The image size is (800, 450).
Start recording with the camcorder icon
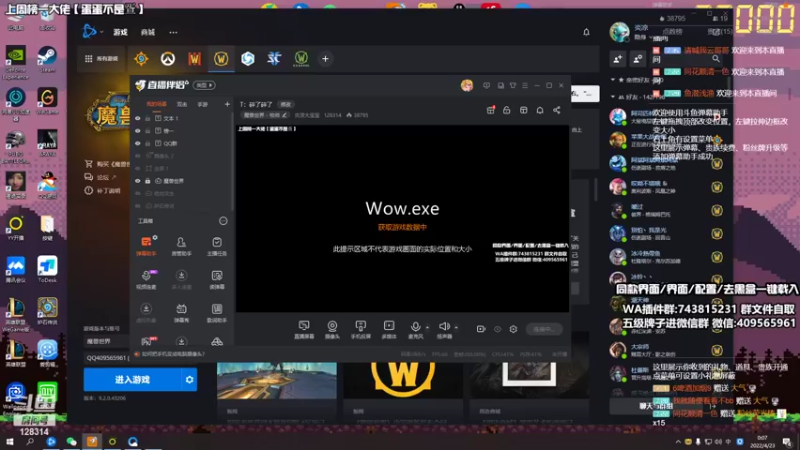[481, 329]
